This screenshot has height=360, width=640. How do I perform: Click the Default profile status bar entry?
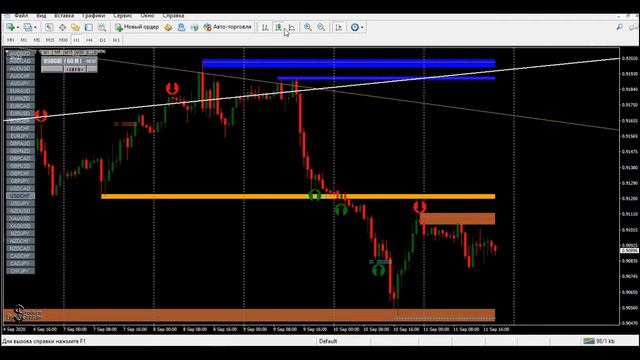tap(328, 341)
